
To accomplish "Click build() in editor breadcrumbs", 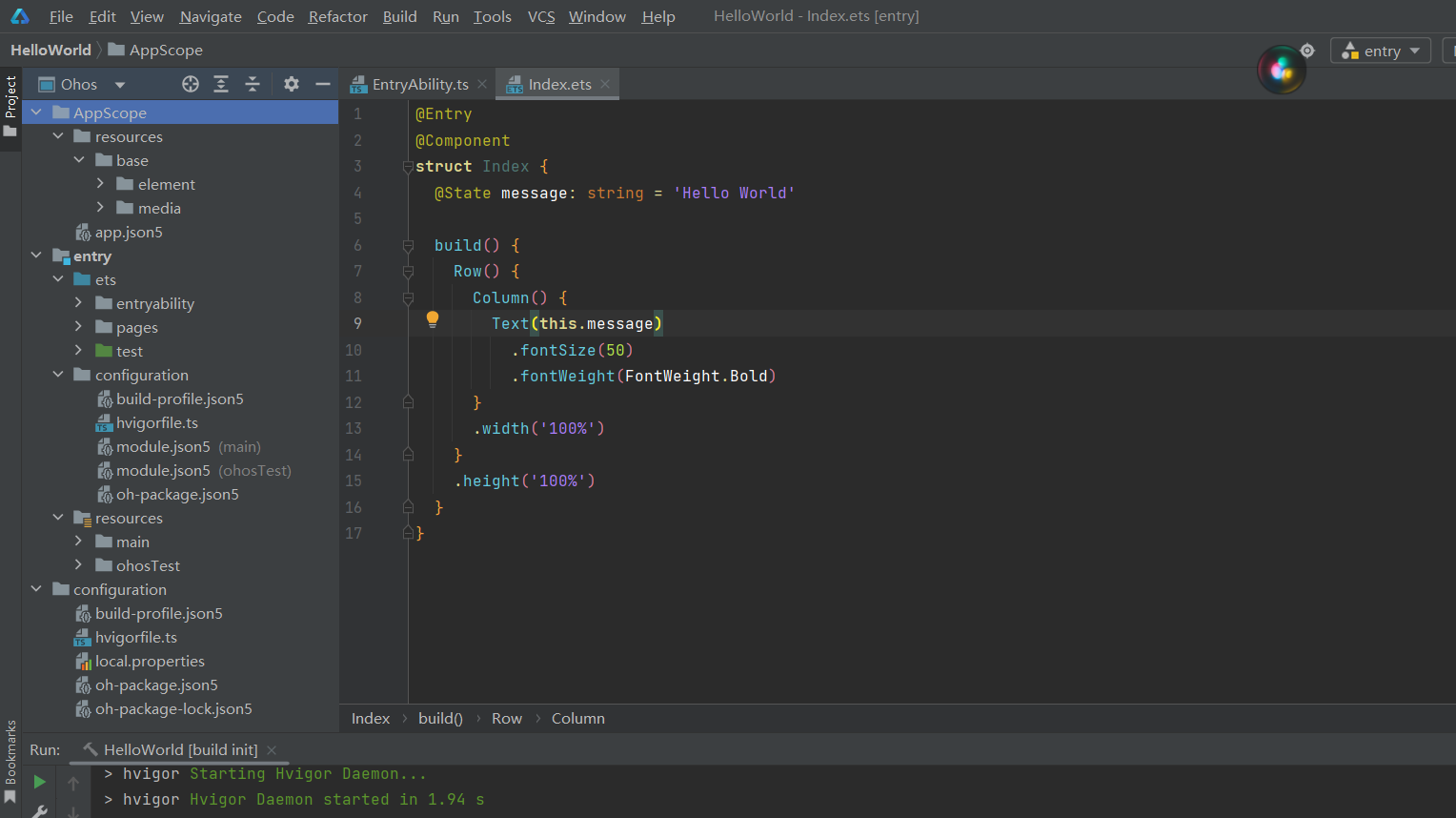I will coord(440,718).
